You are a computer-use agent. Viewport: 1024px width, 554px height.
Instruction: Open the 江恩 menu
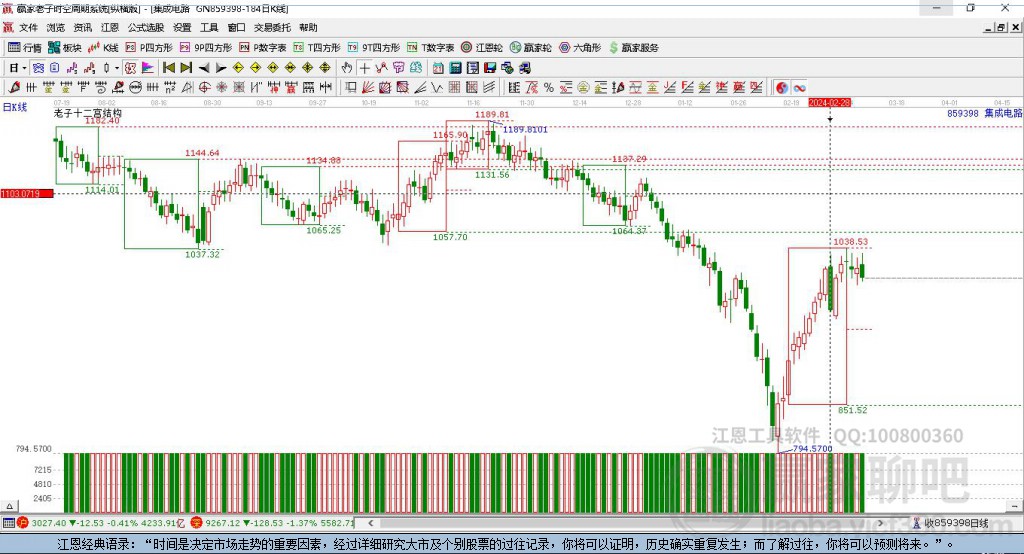pyautogui.click(x=110, y=27)
